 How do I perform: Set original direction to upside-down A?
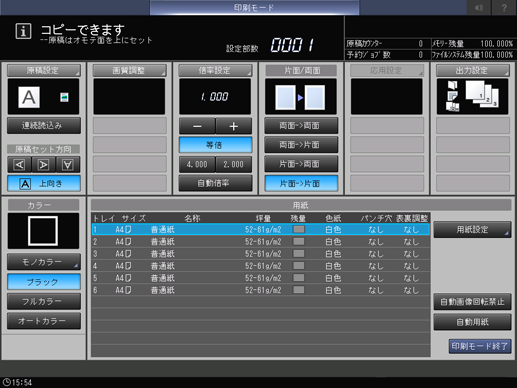(68, 164)
